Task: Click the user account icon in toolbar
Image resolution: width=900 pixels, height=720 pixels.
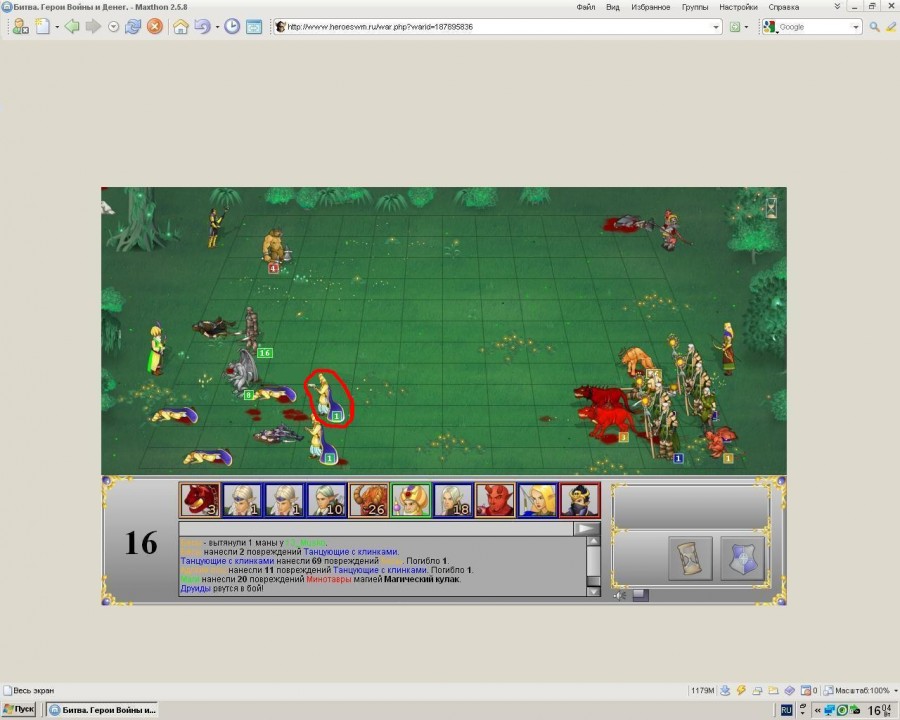Action: [21, 26]
